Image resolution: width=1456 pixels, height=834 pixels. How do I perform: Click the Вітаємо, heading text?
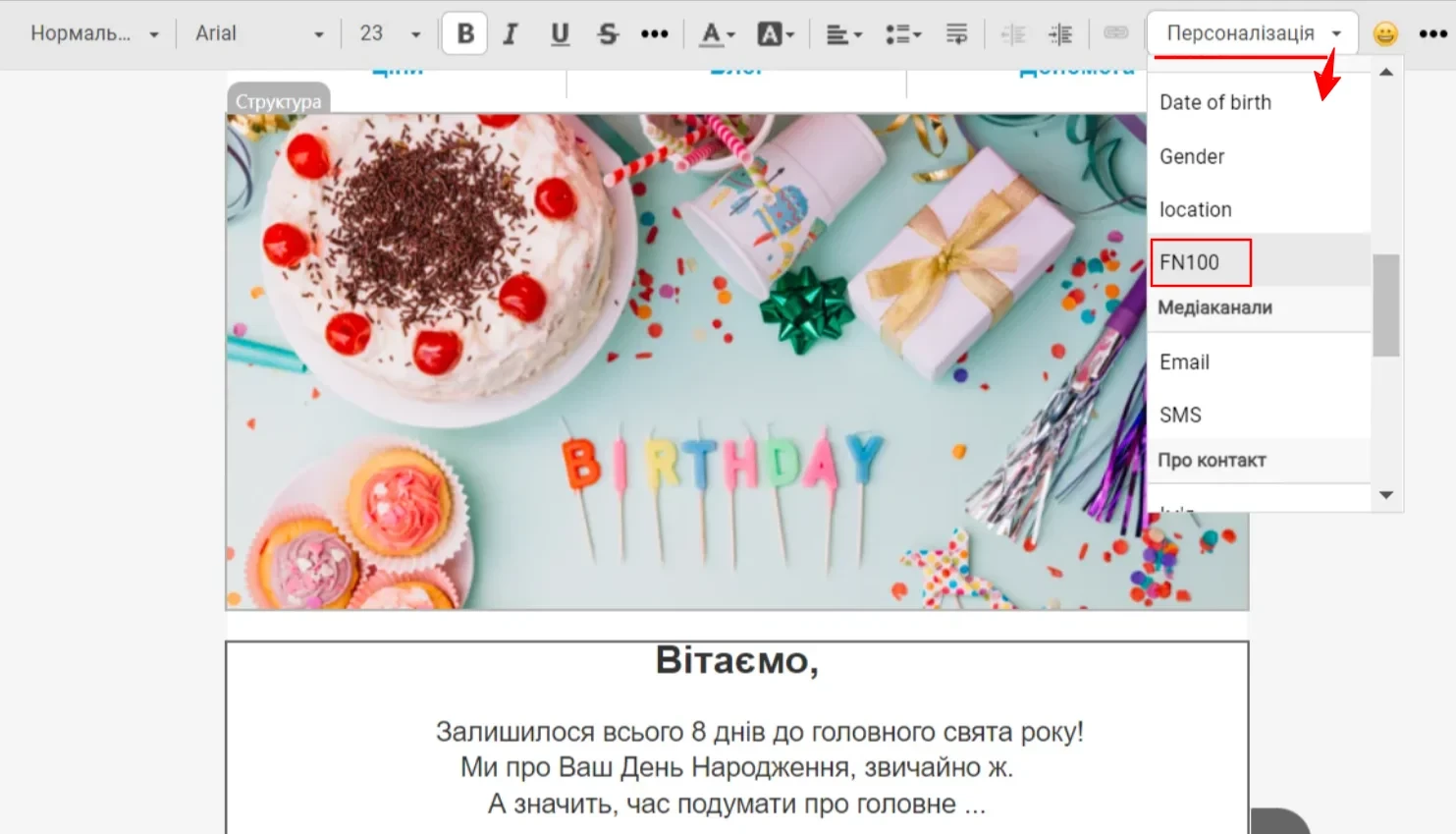click(737, 661)
